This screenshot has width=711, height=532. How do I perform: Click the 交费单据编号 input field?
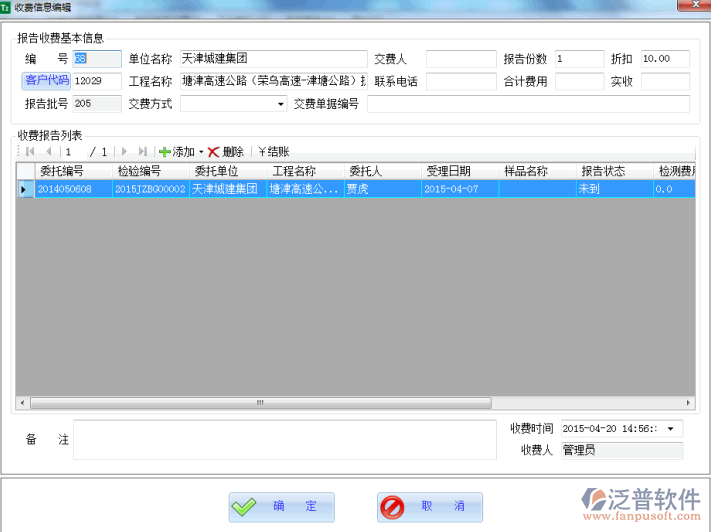click(528, 104)
